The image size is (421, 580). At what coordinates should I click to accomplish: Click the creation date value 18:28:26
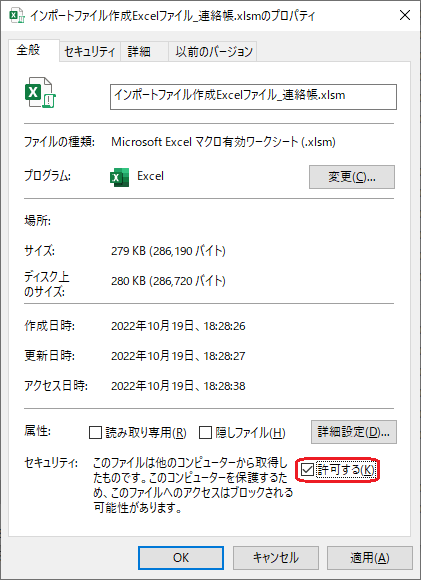click(178, 326)
